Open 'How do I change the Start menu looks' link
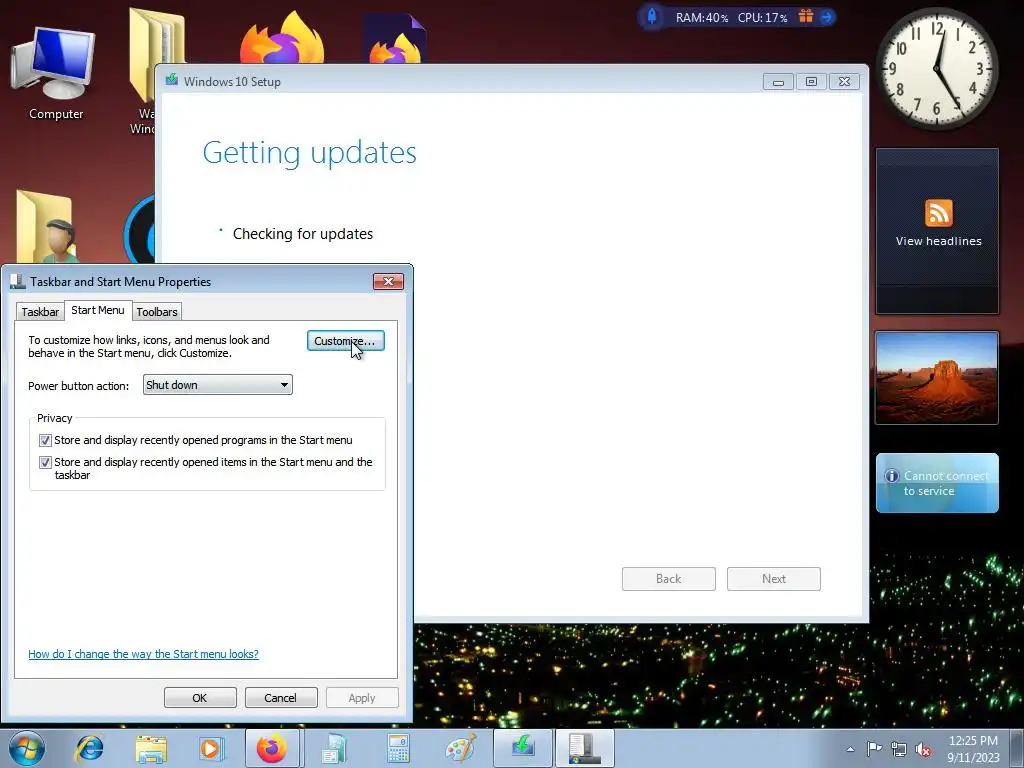1024x768 pixels. coord(143,654)
